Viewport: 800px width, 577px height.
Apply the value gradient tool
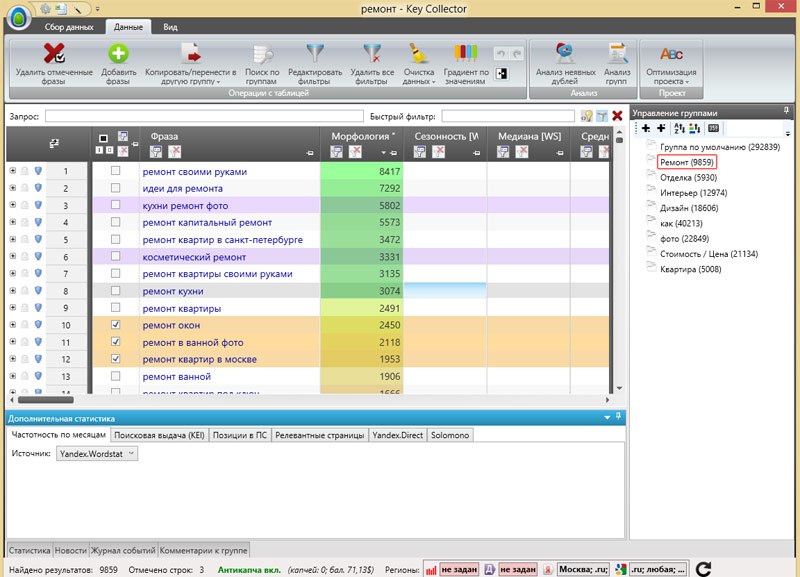466,53
